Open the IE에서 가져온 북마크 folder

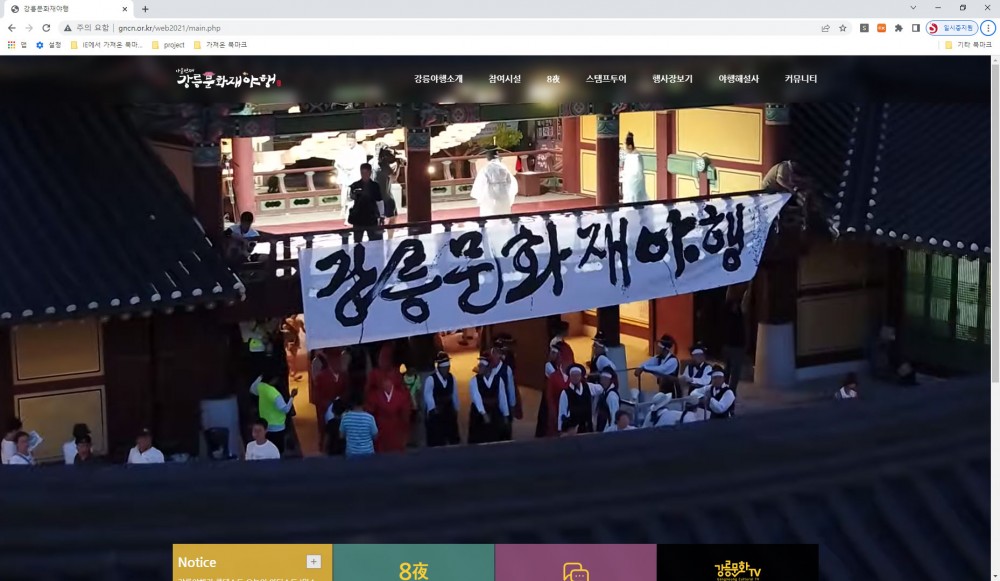106,45
